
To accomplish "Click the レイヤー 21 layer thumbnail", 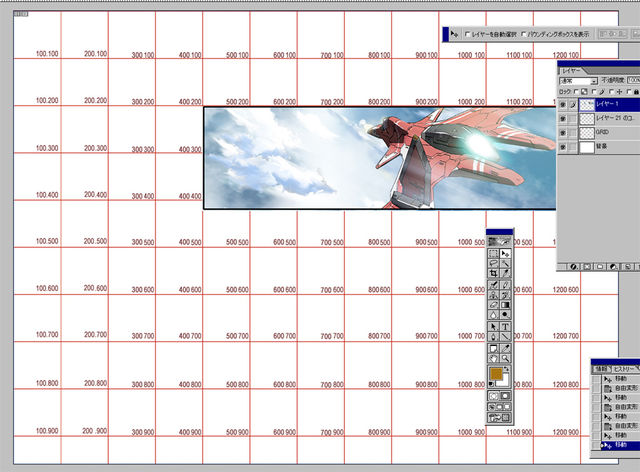I will 587,119.
